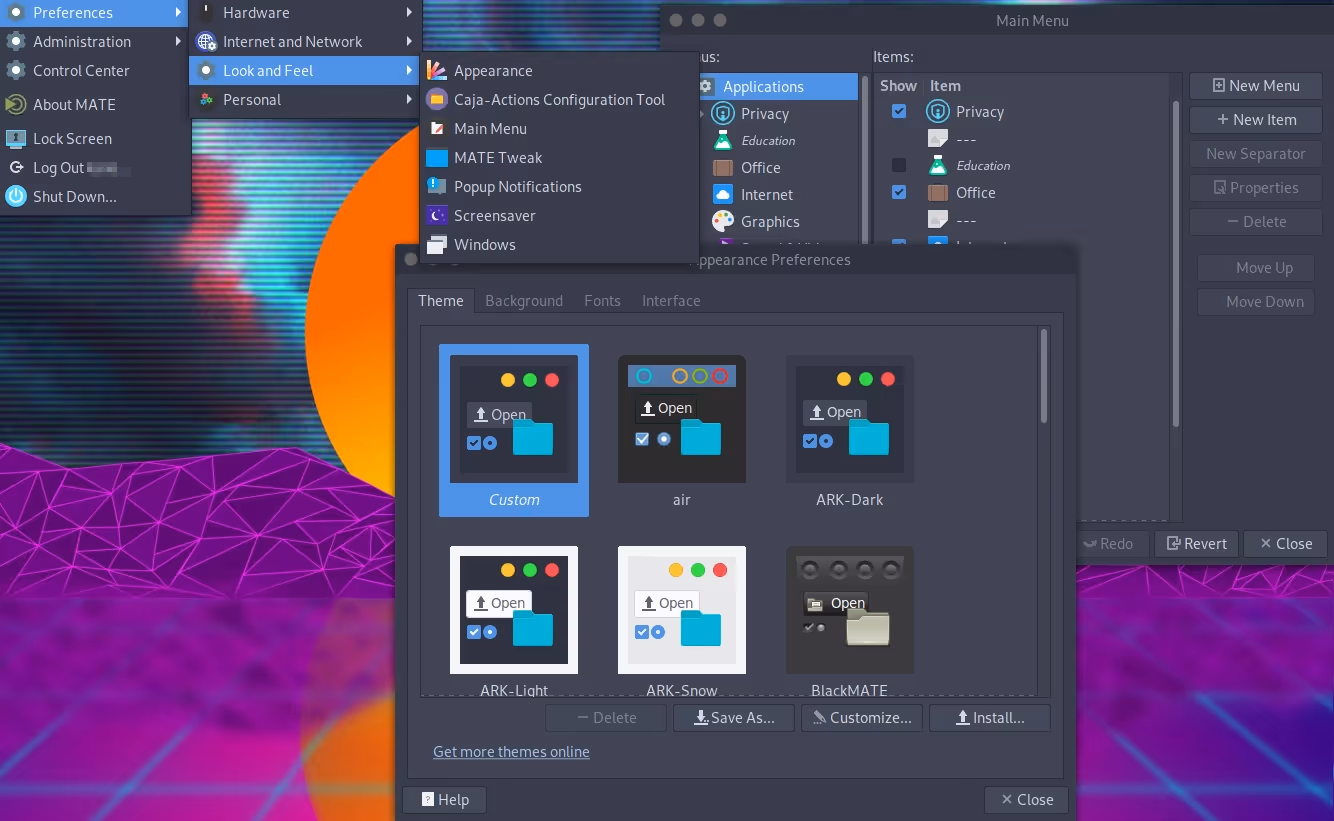
Task: Switch to the Interface tab
Action: coord(671,301)
